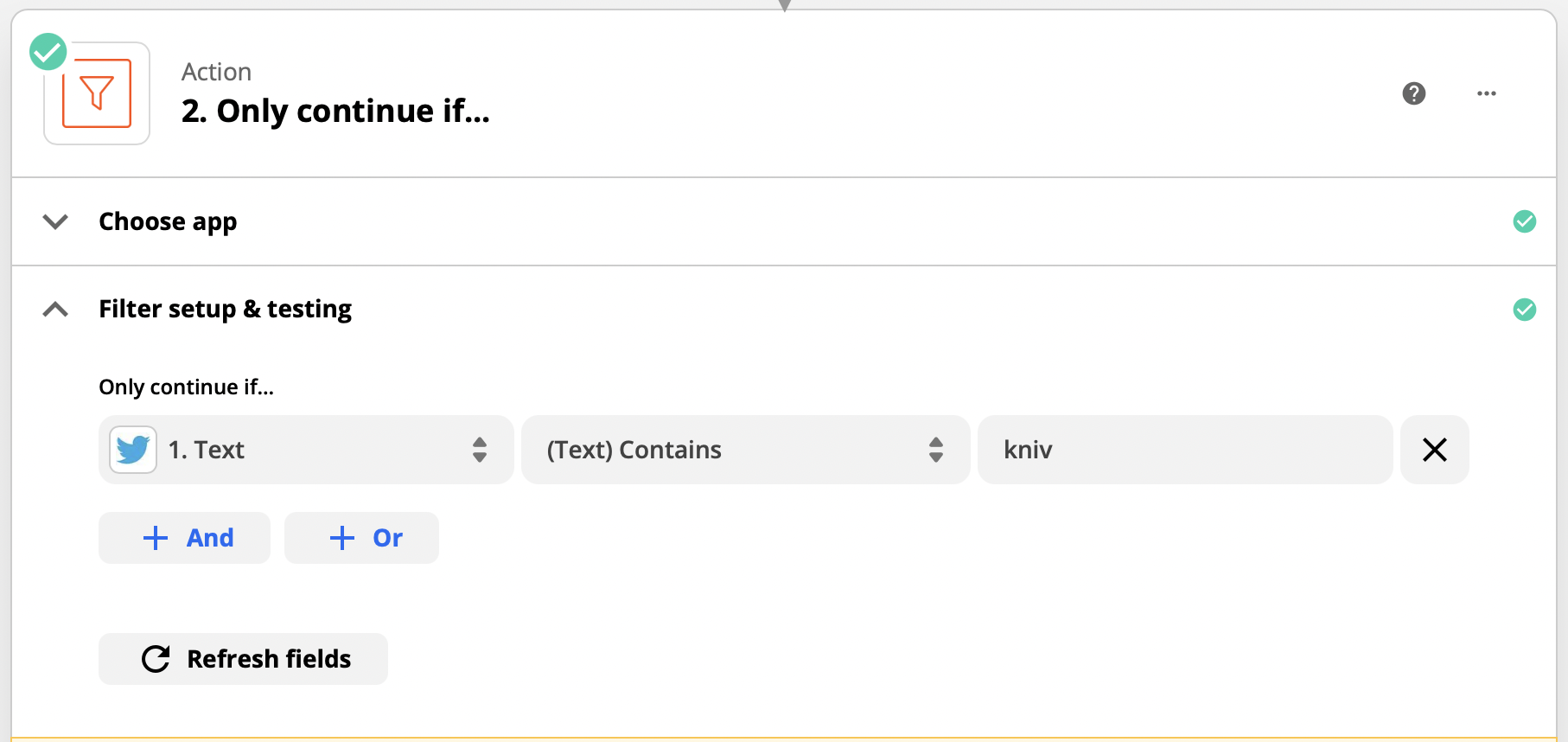Click green checkmark beside Filter setup & testing

pos(1525,310)
